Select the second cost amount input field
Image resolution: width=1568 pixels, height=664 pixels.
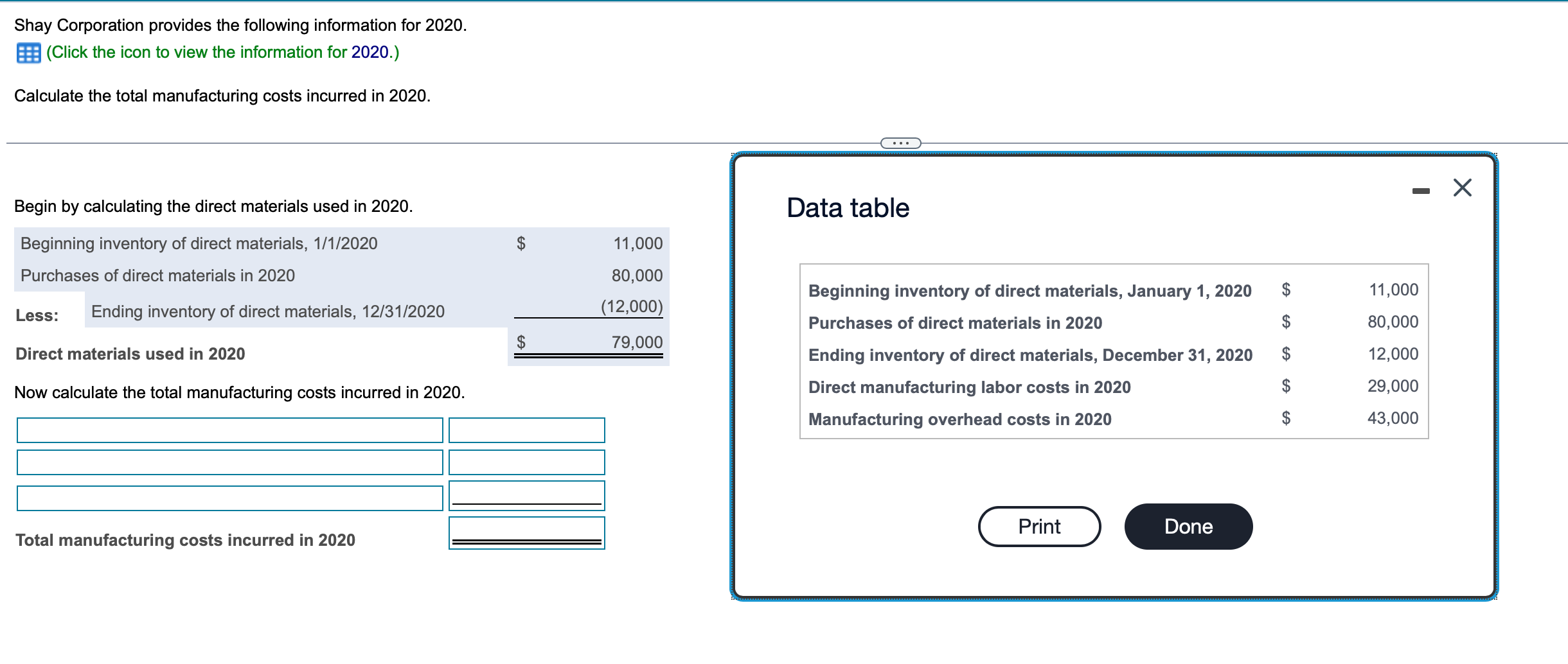[x=527, y=462]
